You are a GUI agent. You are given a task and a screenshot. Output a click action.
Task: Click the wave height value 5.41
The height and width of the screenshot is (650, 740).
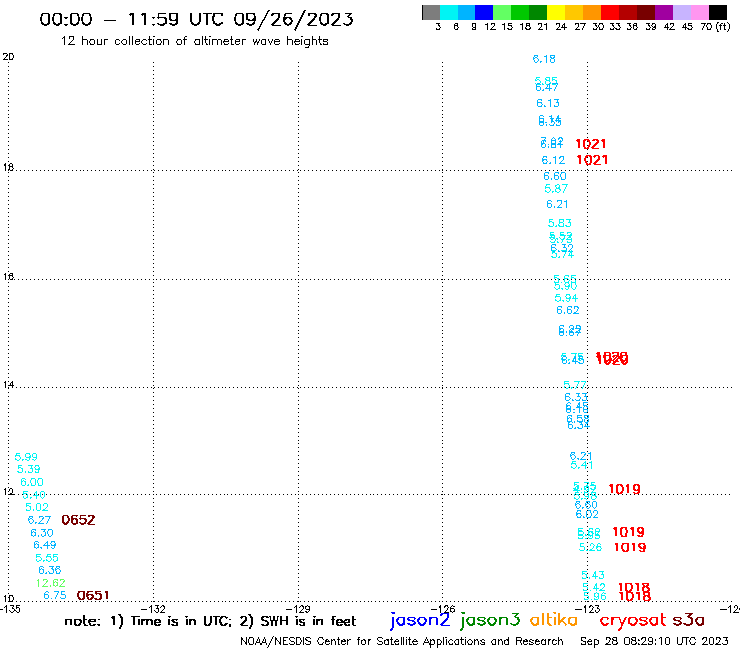pos(582,465)
